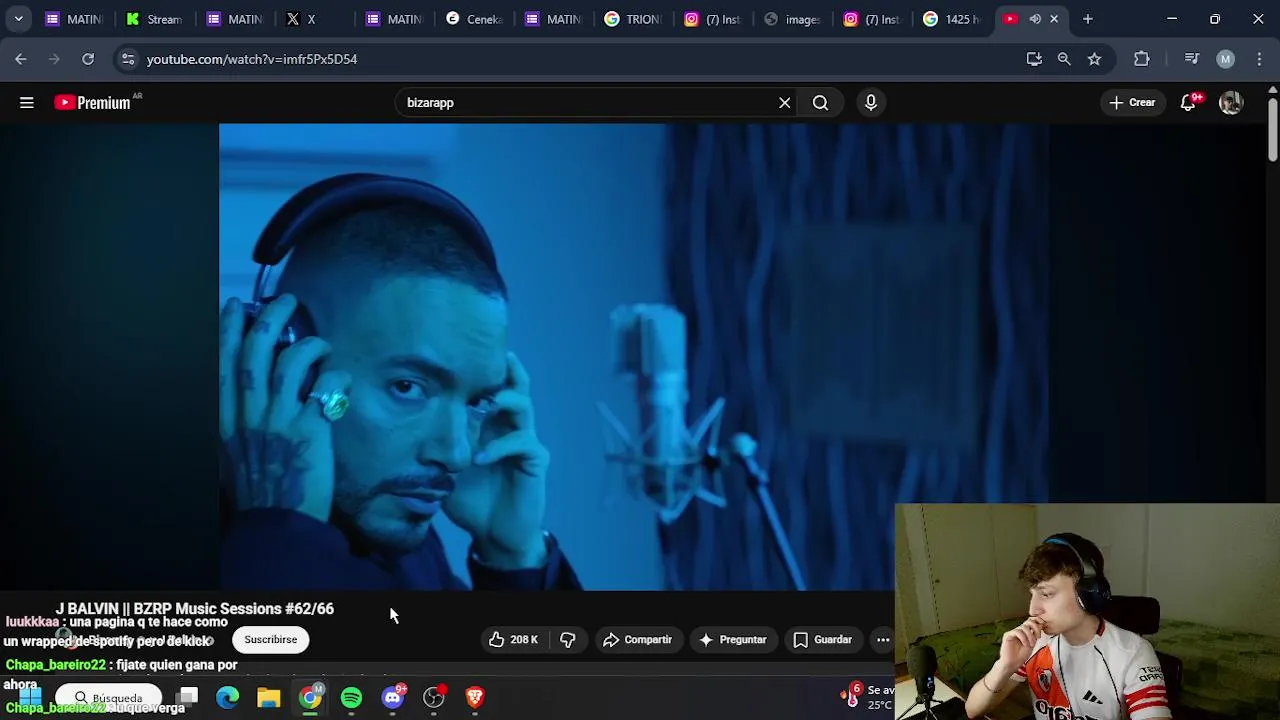The width and height of the screenshot is (1280, 720).
Task: Start voice search with the microphone icon
Action: (871, 102)
